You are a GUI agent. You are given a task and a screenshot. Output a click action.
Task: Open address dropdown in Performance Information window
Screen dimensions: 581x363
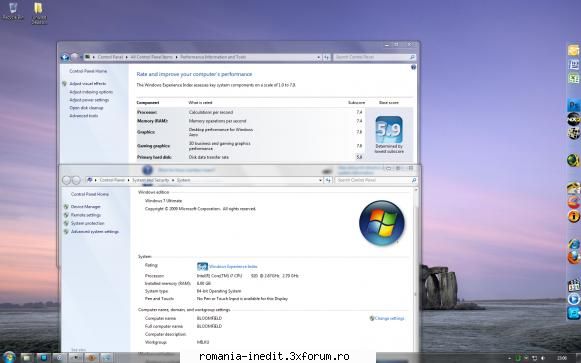click(318, 57)
